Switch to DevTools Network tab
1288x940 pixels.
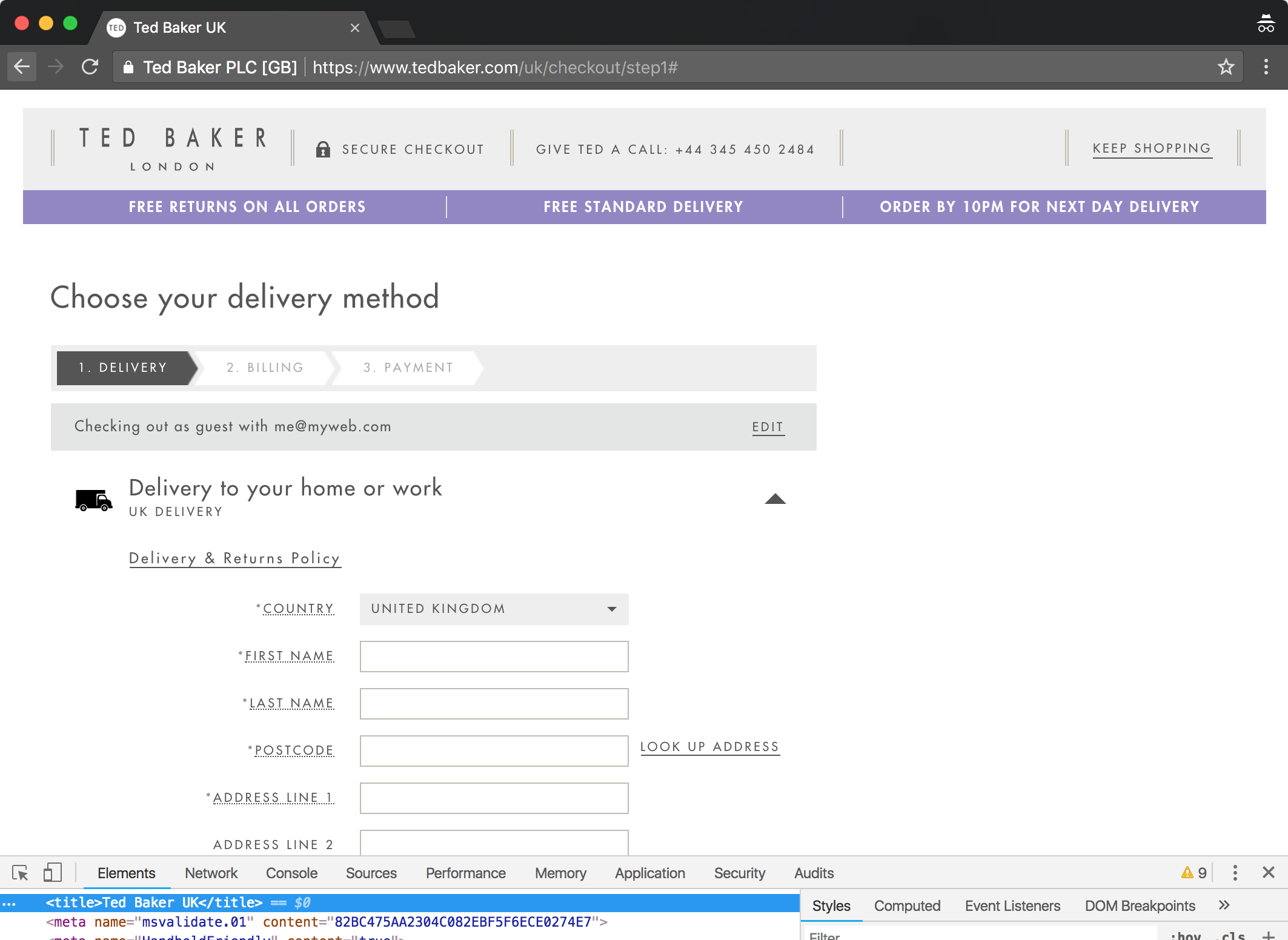point(211,873)
